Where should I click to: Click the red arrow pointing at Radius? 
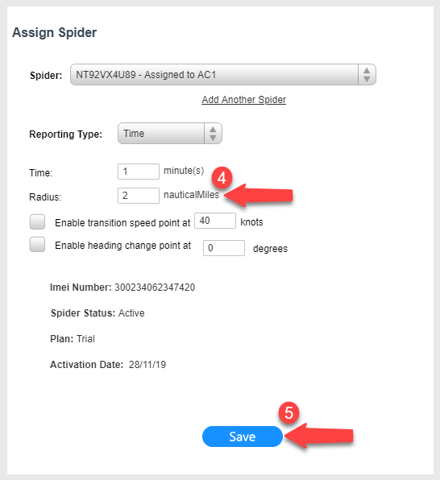pos(259,196)
